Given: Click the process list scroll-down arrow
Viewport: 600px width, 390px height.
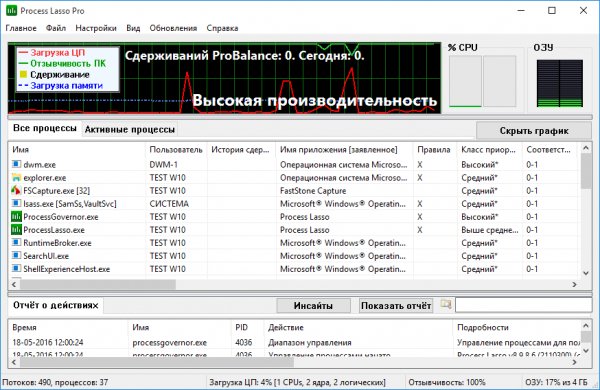Looking at the screenshot, I should (x=585, y=273).
